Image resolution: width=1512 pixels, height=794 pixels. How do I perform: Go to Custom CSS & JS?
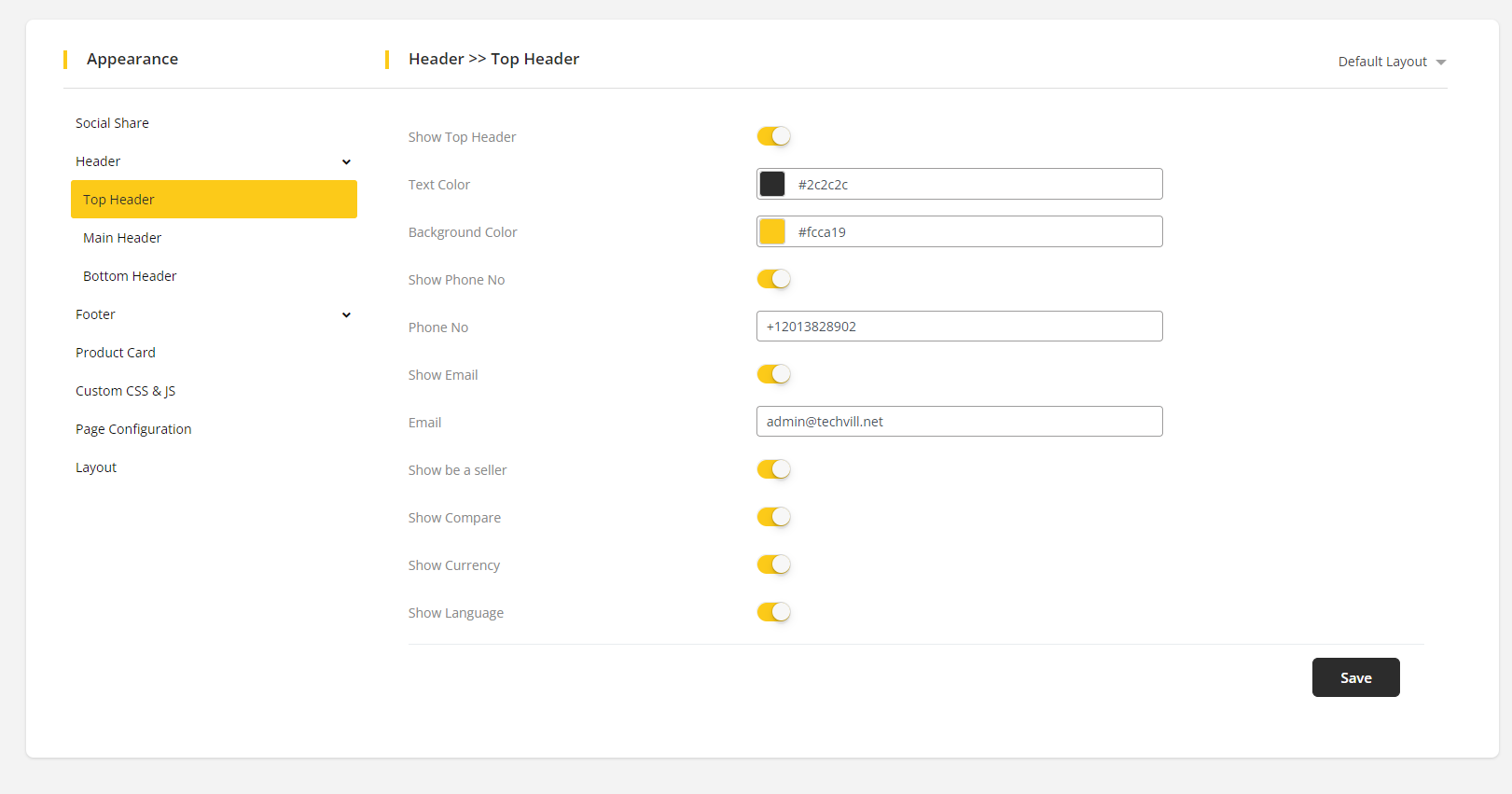(x=125, y=391)
